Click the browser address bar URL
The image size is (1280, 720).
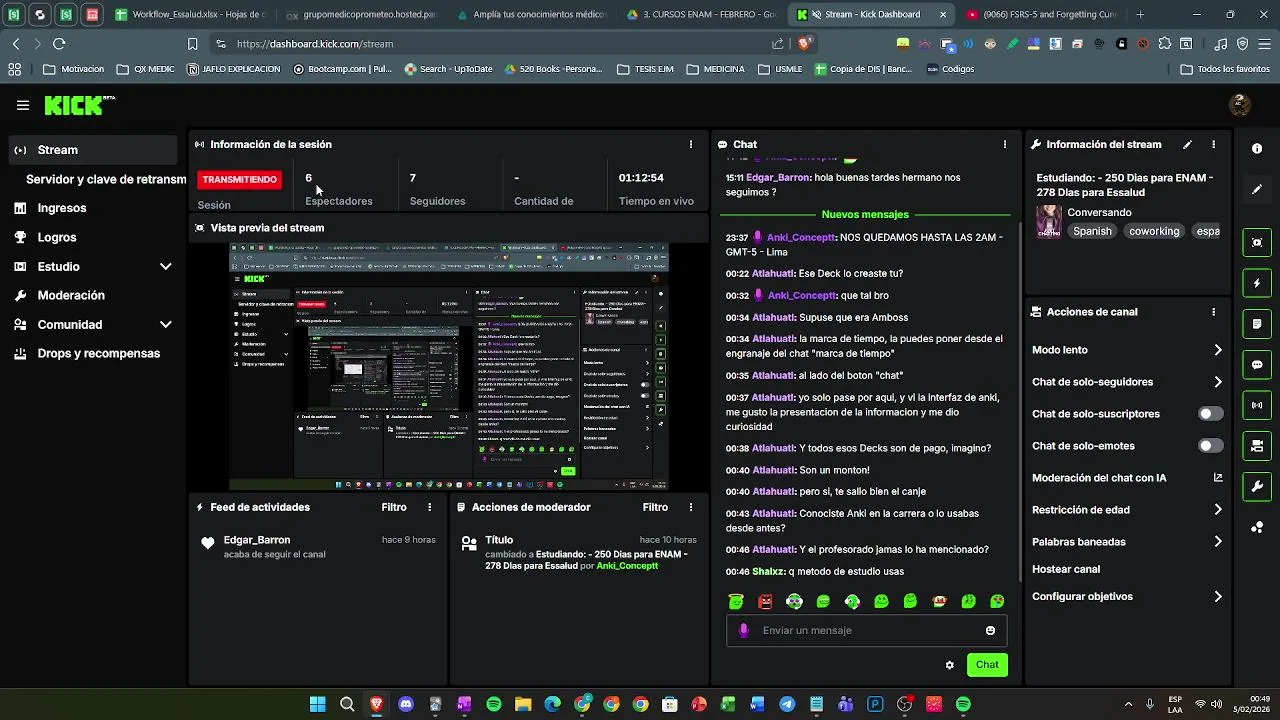pyautogui.click(x=315, y=44)
